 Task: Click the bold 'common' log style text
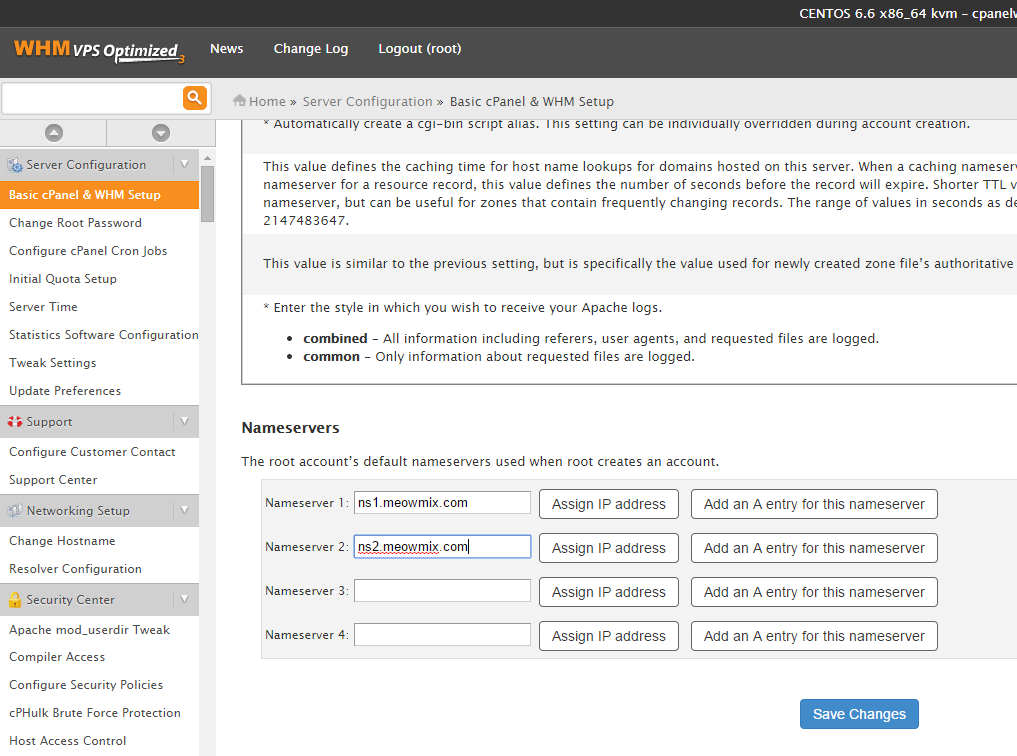pyautogui.click(x=331, y=357)
